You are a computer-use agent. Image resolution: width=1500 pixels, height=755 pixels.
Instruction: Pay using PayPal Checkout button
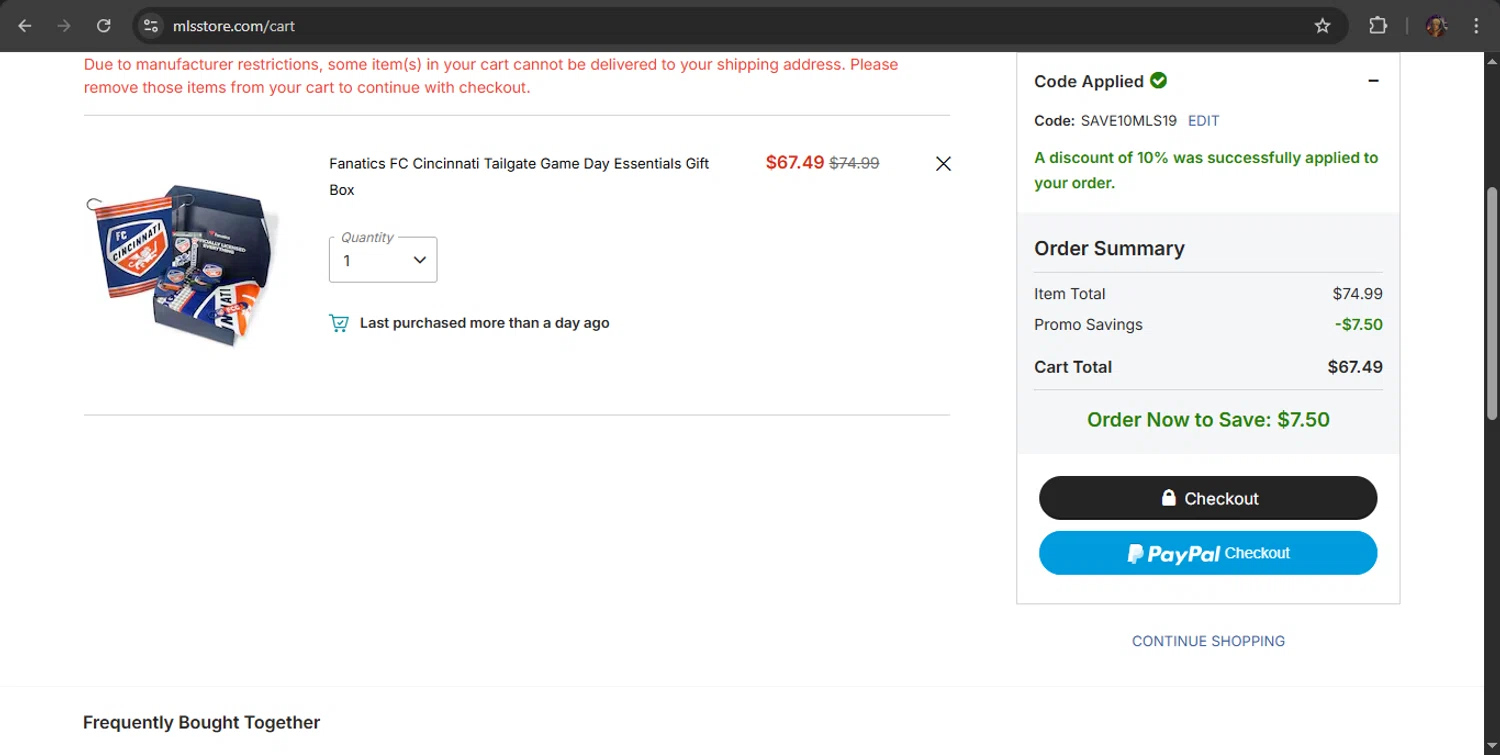(x=1208, y=553)
